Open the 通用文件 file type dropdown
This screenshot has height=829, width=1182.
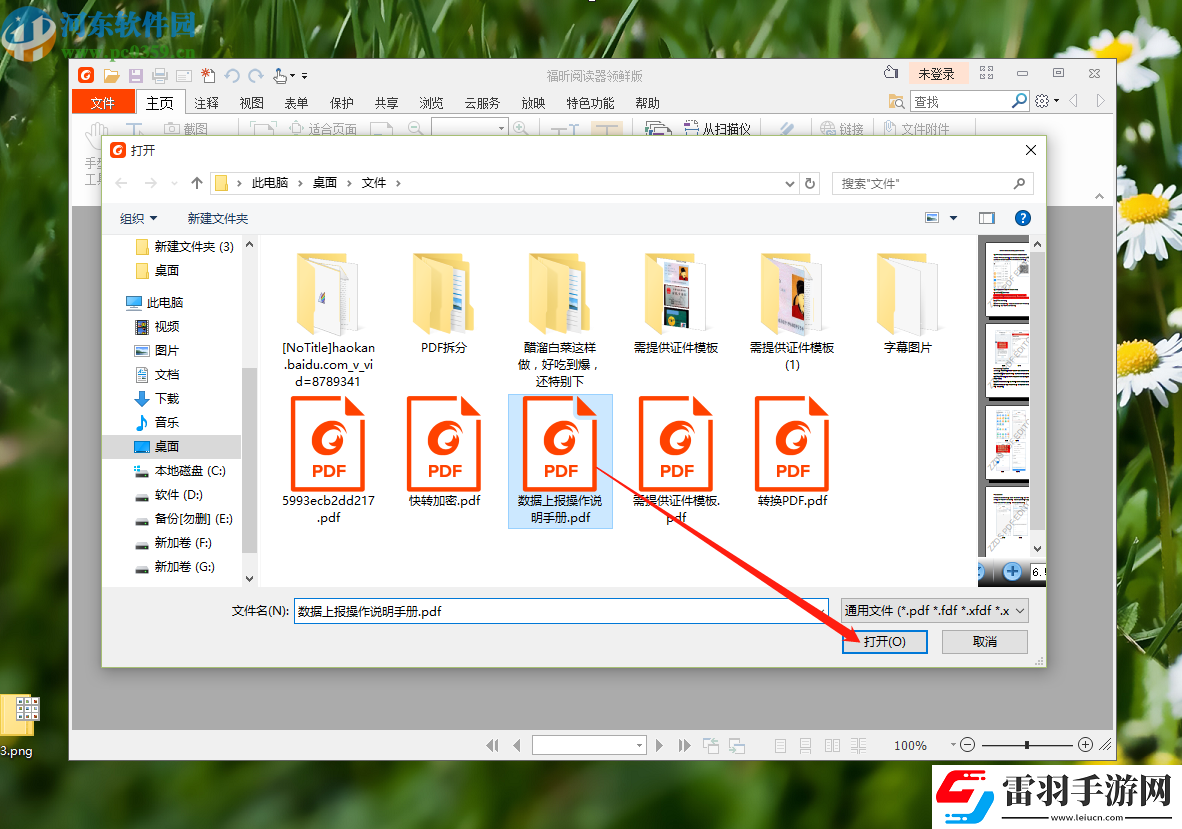935,610
